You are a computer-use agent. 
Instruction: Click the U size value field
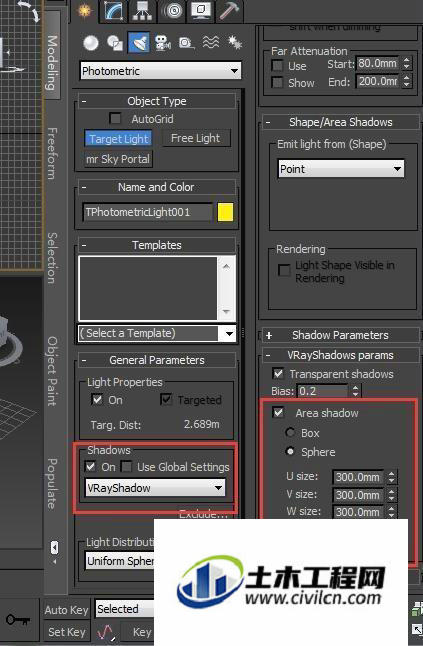click(x=358, y=477)
